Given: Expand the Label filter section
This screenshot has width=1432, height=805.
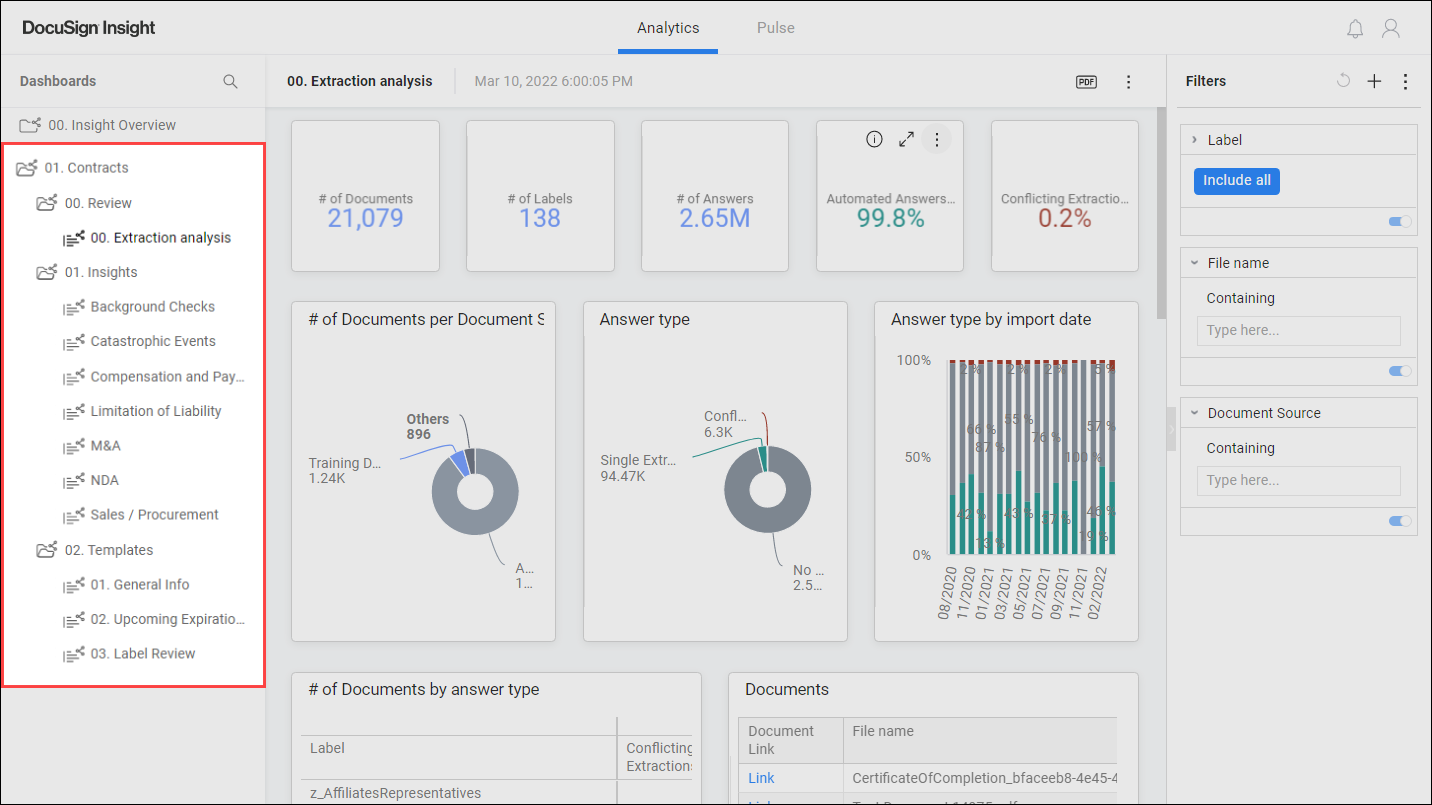Looking at the screenshot, I should click(x=1194, y=140).
